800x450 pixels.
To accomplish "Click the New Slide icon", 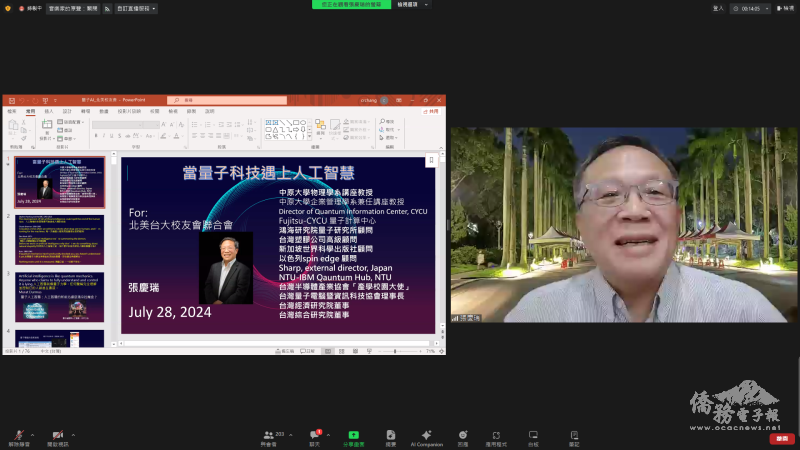I will [46, 124].
